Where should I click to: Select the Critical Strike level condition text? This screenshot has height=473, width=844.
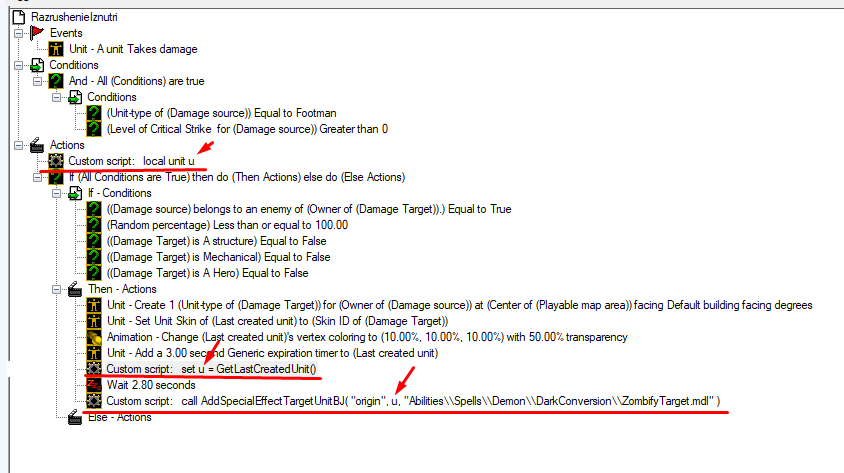(247, 129)
